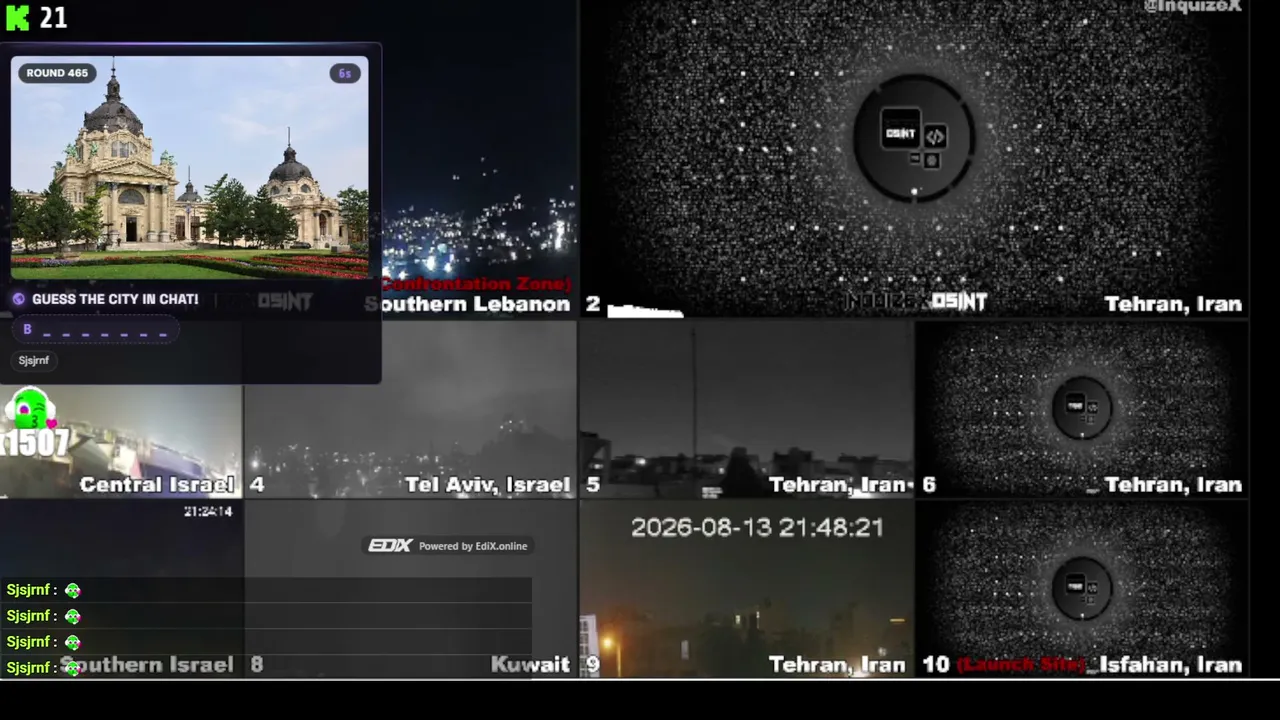Click the EDIX logo

[x=390, y=546]
